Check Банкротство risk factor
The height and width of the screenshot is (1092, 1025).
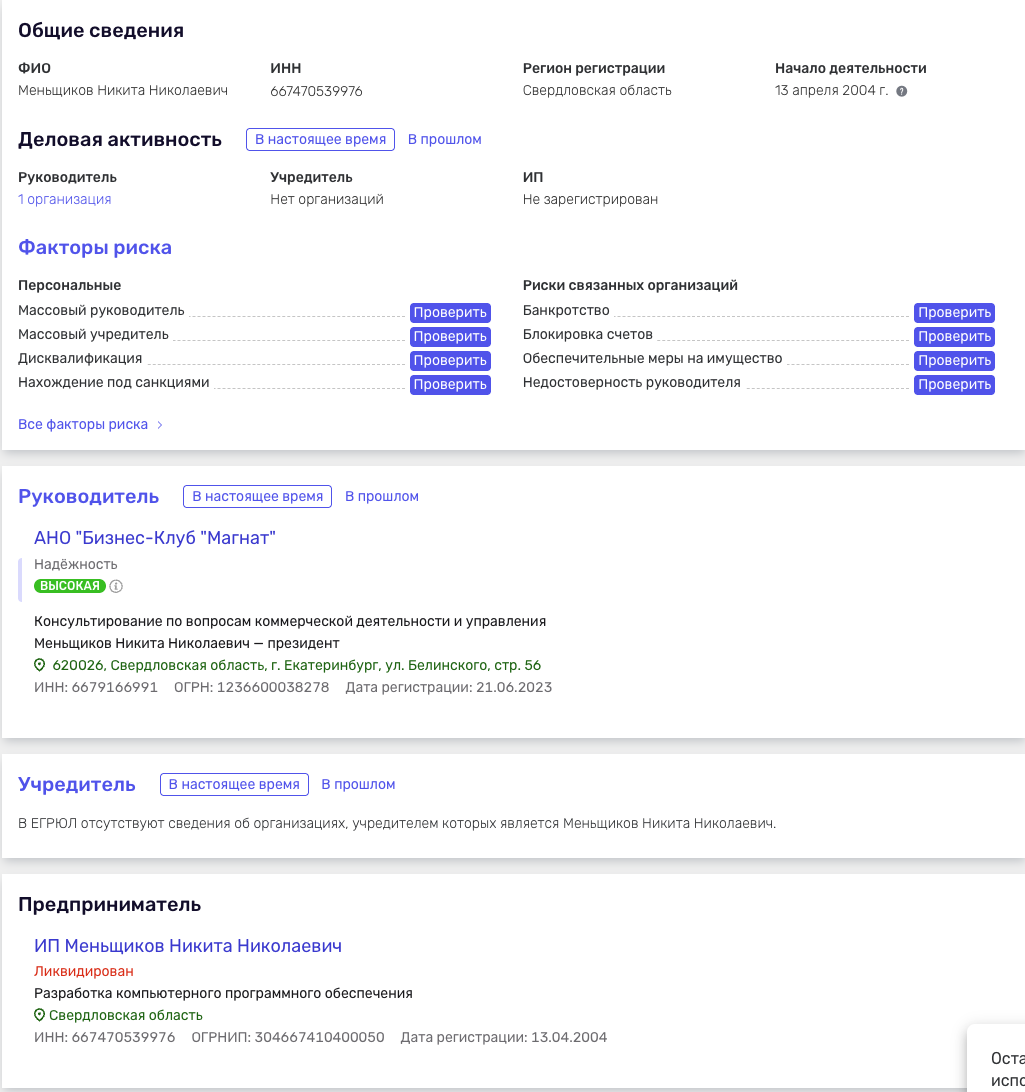[x=954, y=313]
